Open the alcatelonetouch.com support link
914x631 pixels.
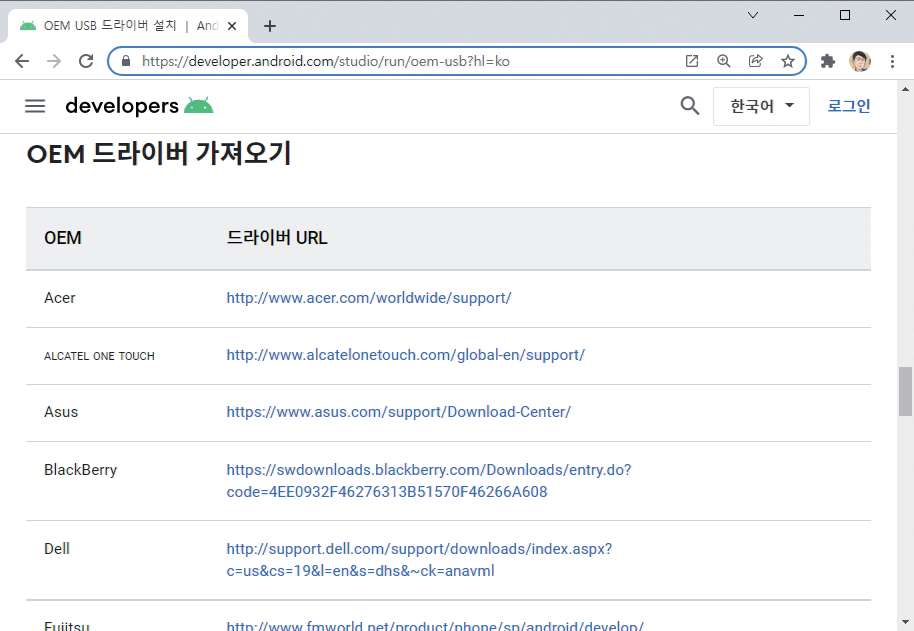[406, 355]
